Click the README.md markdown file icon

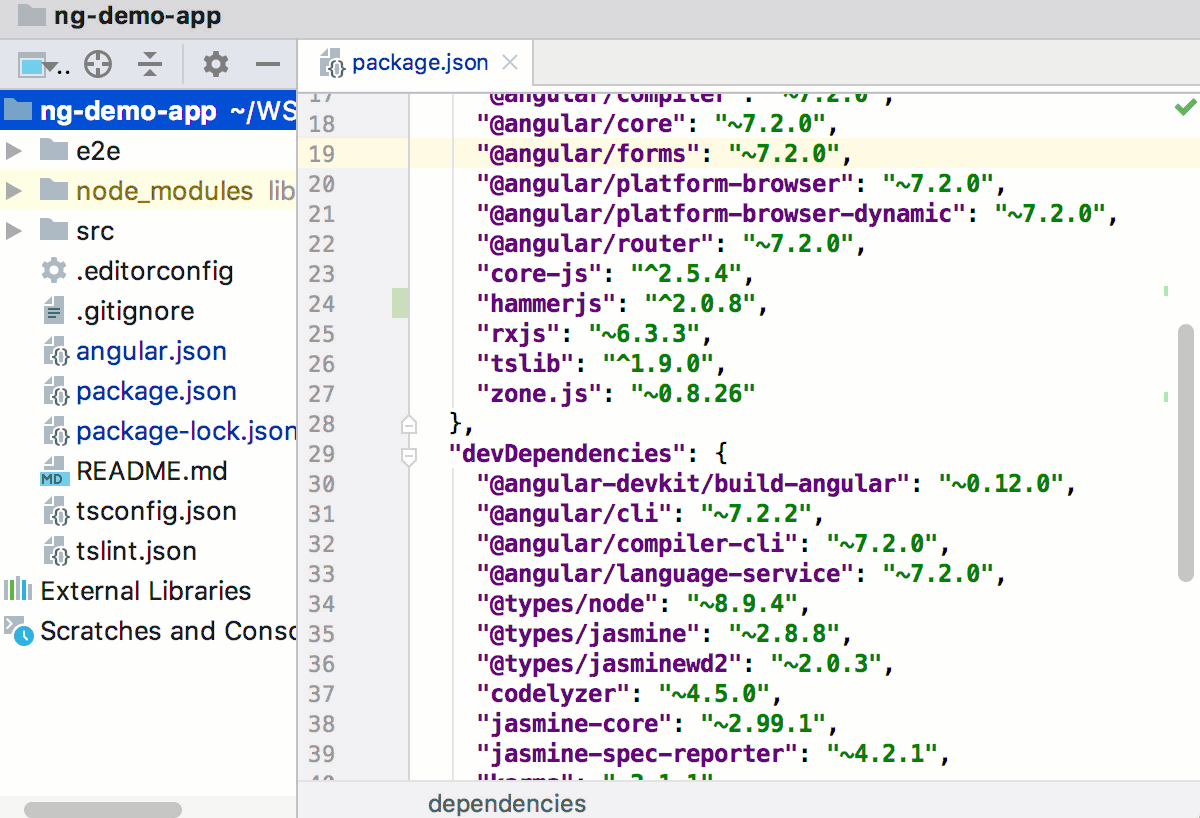(x=56, y=471)
